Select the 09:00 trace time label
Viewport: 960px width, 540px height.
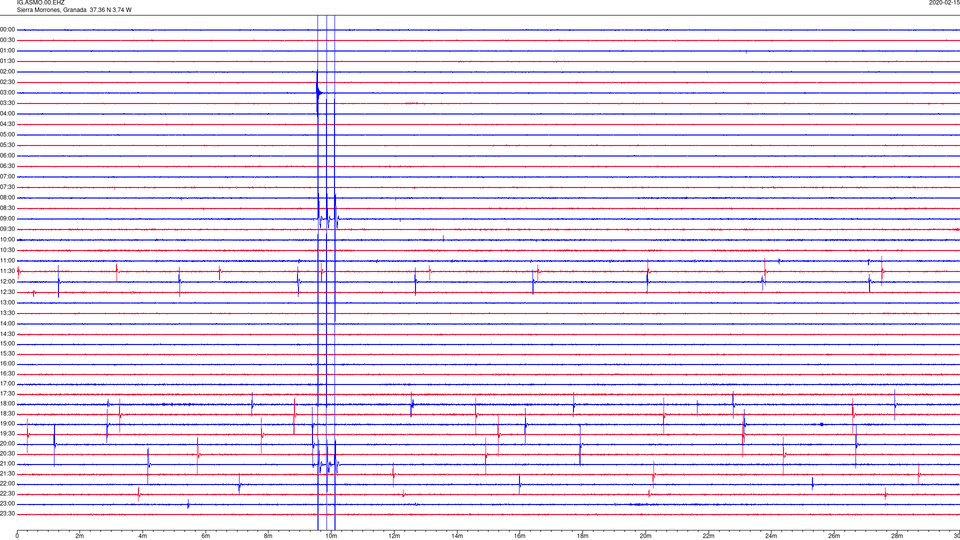(7, 219)
